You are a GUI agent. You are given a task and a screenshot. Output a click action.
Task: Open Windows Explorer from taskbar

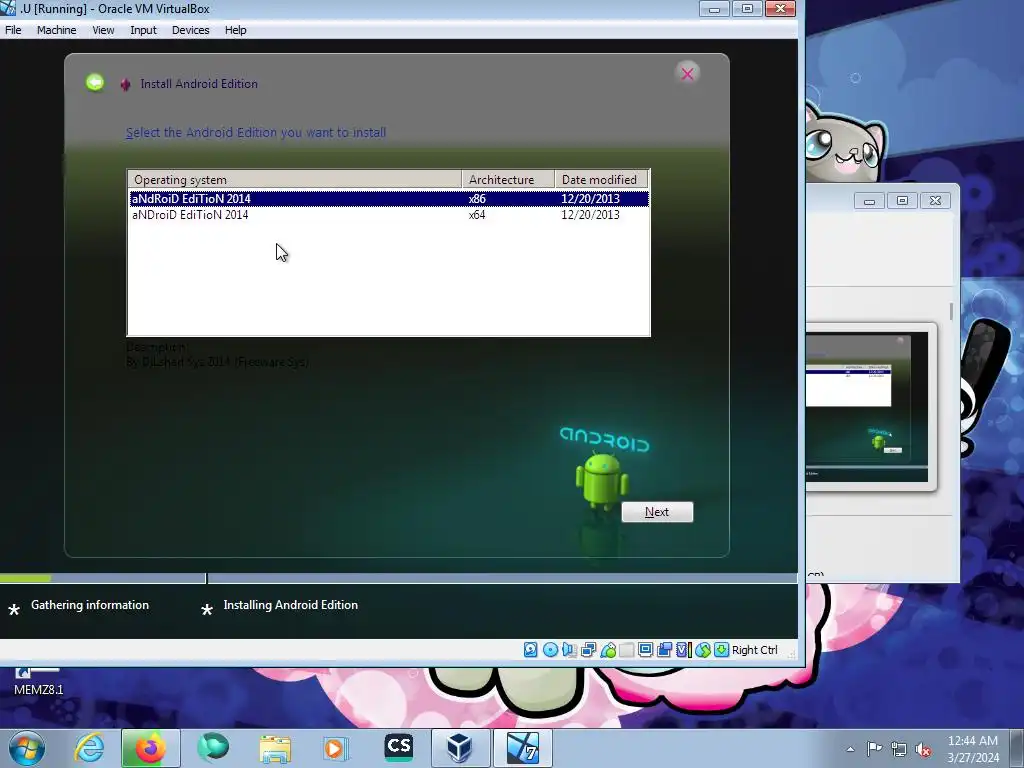pyautogui.click(x=275, y=748)
